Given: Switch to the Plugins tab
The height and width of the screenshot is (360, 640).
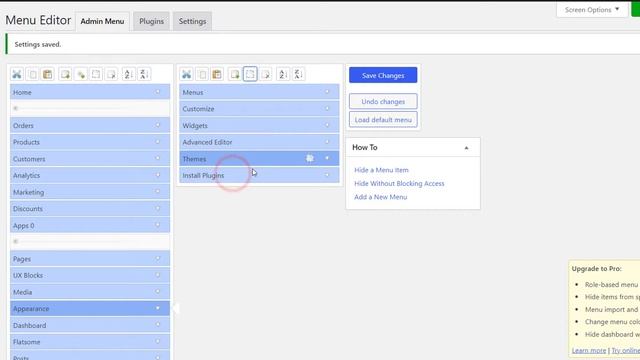Looking at the screenshot, I should pyautogui.click(x=151, y=21).
